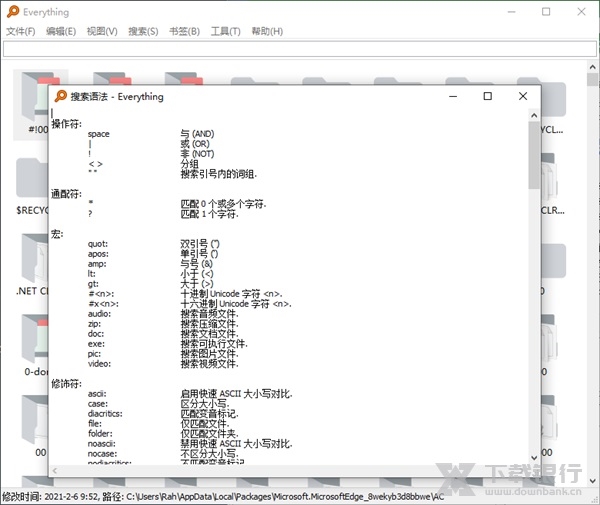Click the 'video:' macro entry
Viewport: 600px width, 505px height.
(x=99, y=363)
